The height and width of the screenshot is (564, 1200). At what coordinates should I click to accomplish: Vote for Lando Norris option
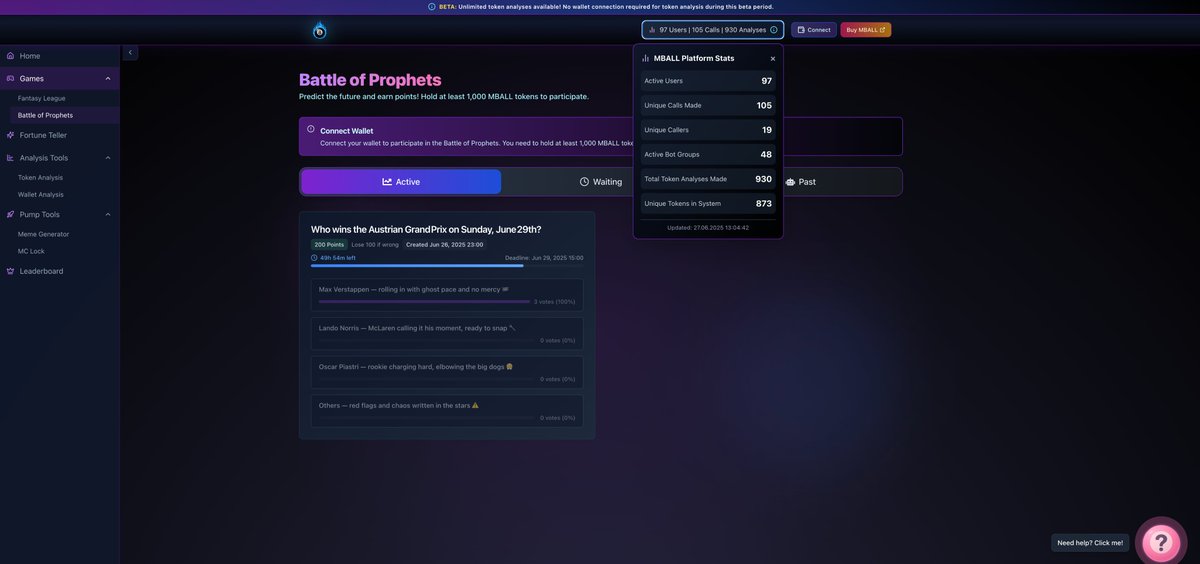click(x=447, y=334)
